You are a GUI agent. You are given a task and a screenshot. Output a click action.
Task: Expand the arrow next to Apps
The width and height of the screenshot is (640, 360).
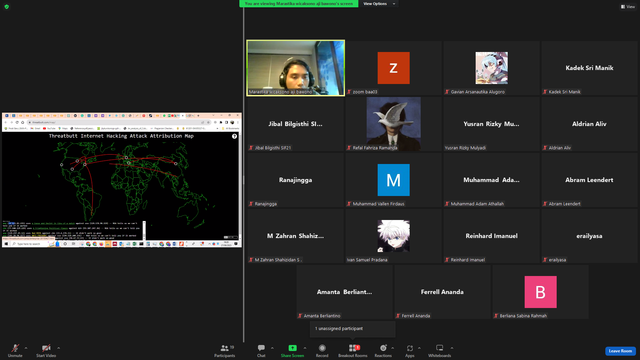(419, 348)
